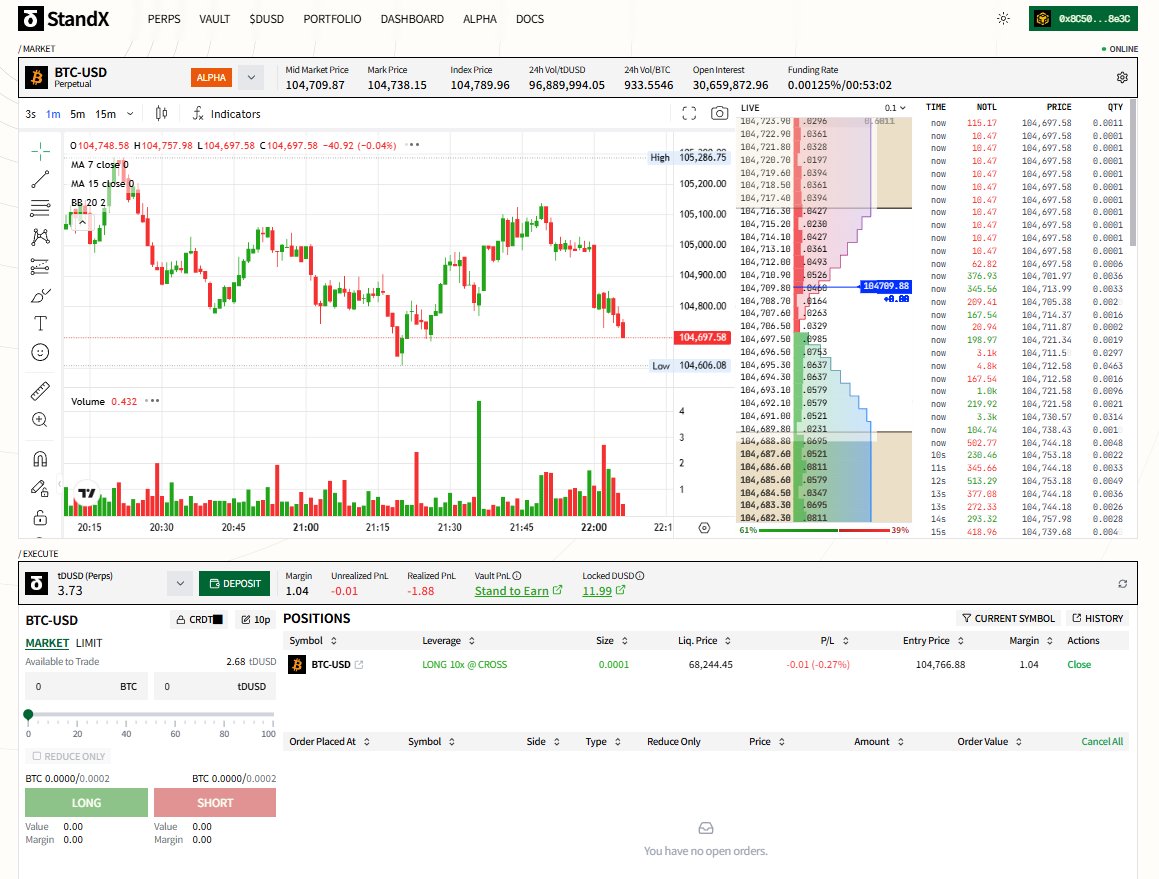Go to the $DUSD page
This screenshot has height=879, width=1159.
pos(266,19)
